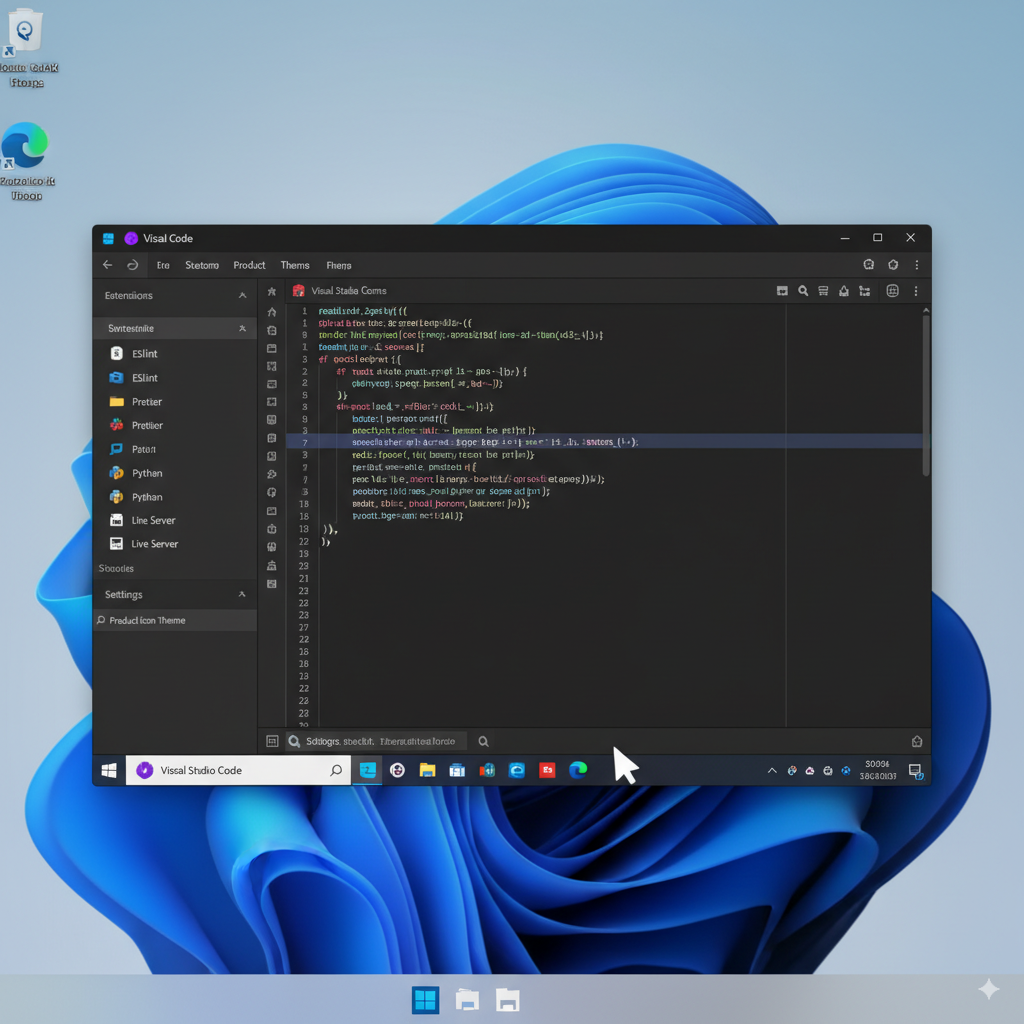Viewport: 1024px width, 1024px height.
Task: Click the home icon in activity bar
Action: pyautogui.click(x=272, y=312)
